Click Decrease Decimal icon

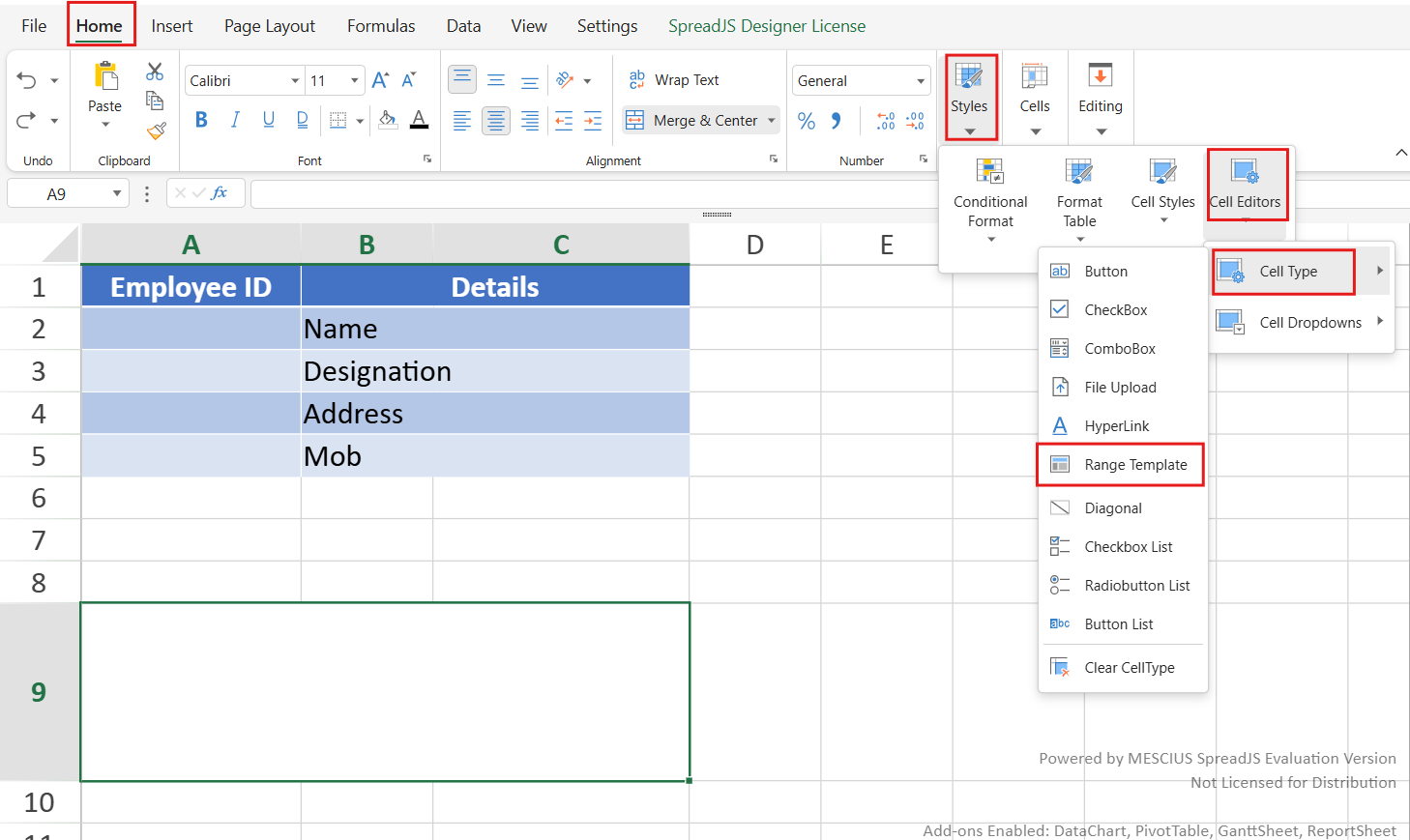point(915,121)
